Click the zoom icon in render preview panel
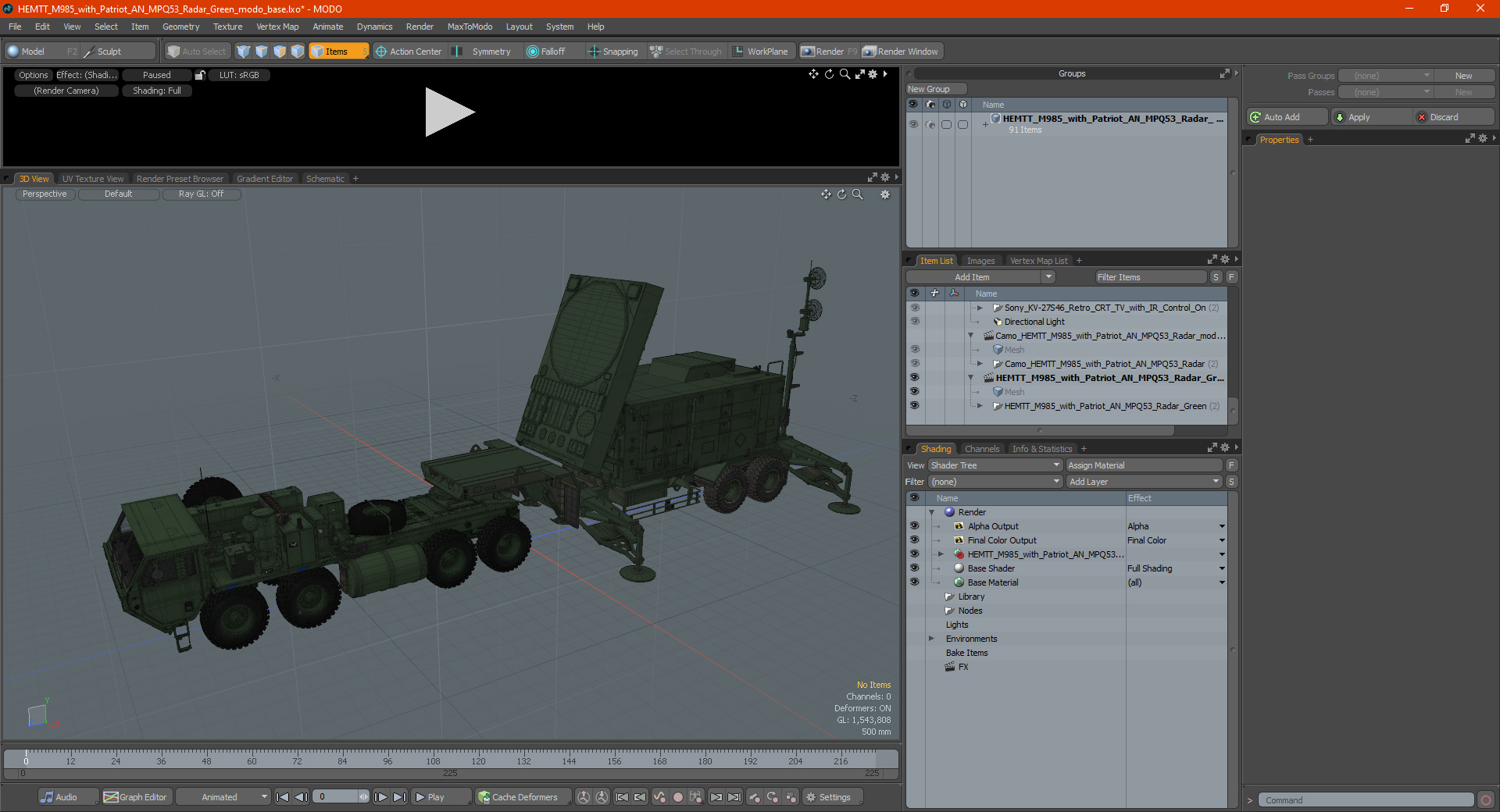This screenshot has width=1500, height=812. tap(845, 74)
